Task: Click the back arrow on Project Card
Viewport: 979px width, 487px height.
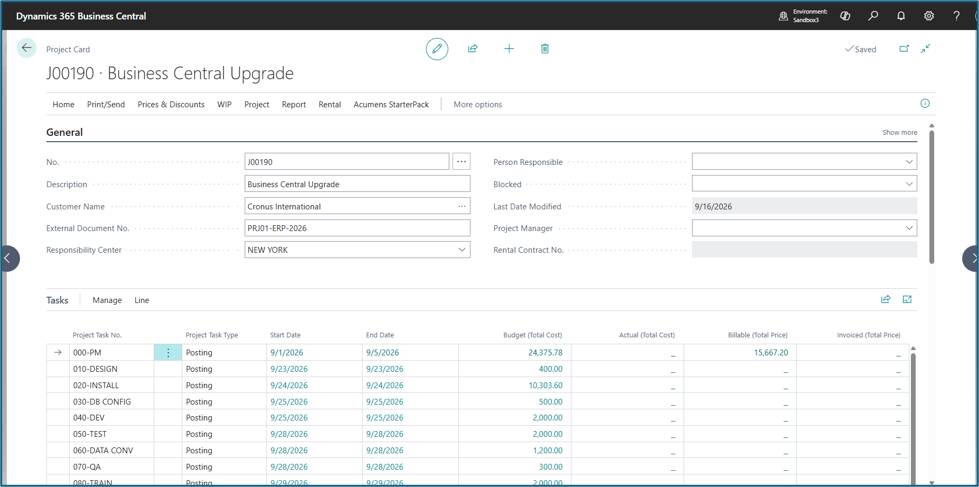Action: 26,48
